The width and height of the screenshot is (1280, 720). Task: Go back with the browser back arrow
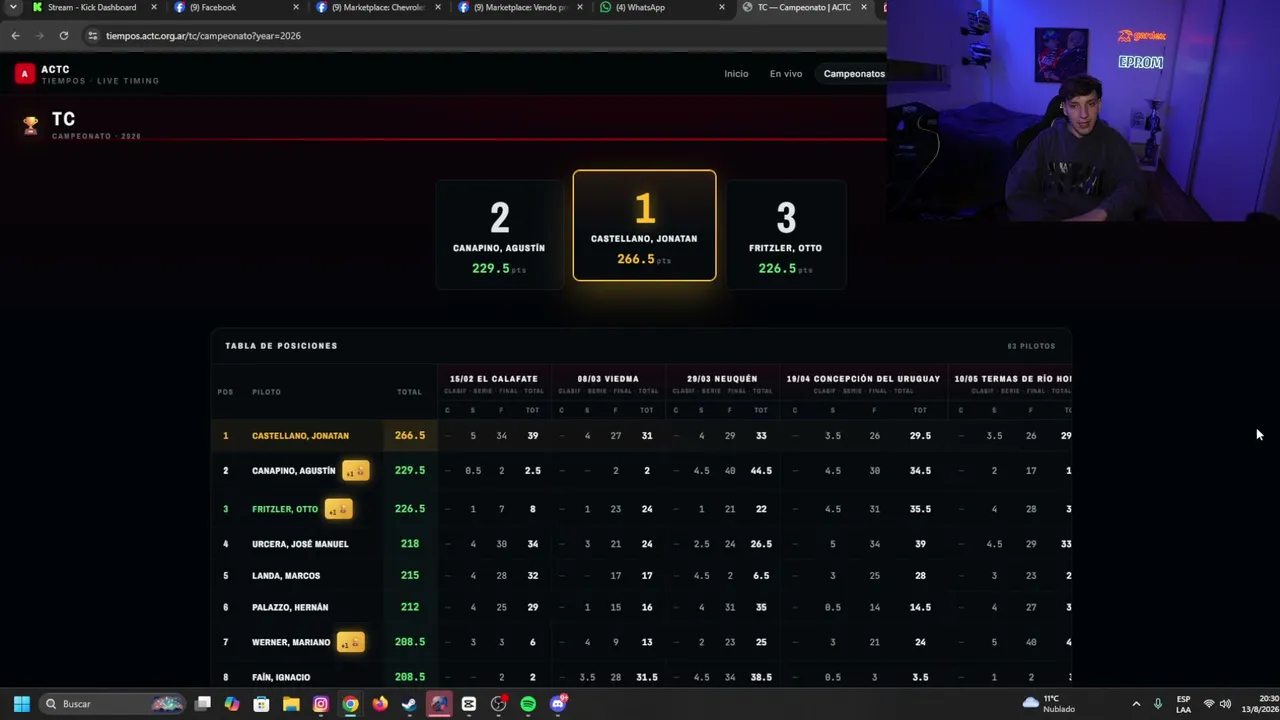[15, 36]
